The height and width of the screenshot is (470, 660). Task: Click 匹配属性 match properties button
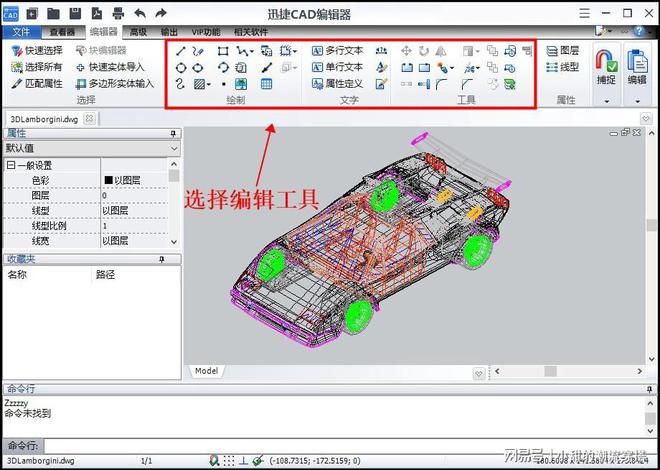pyautogui.click(x=37, y=84)
